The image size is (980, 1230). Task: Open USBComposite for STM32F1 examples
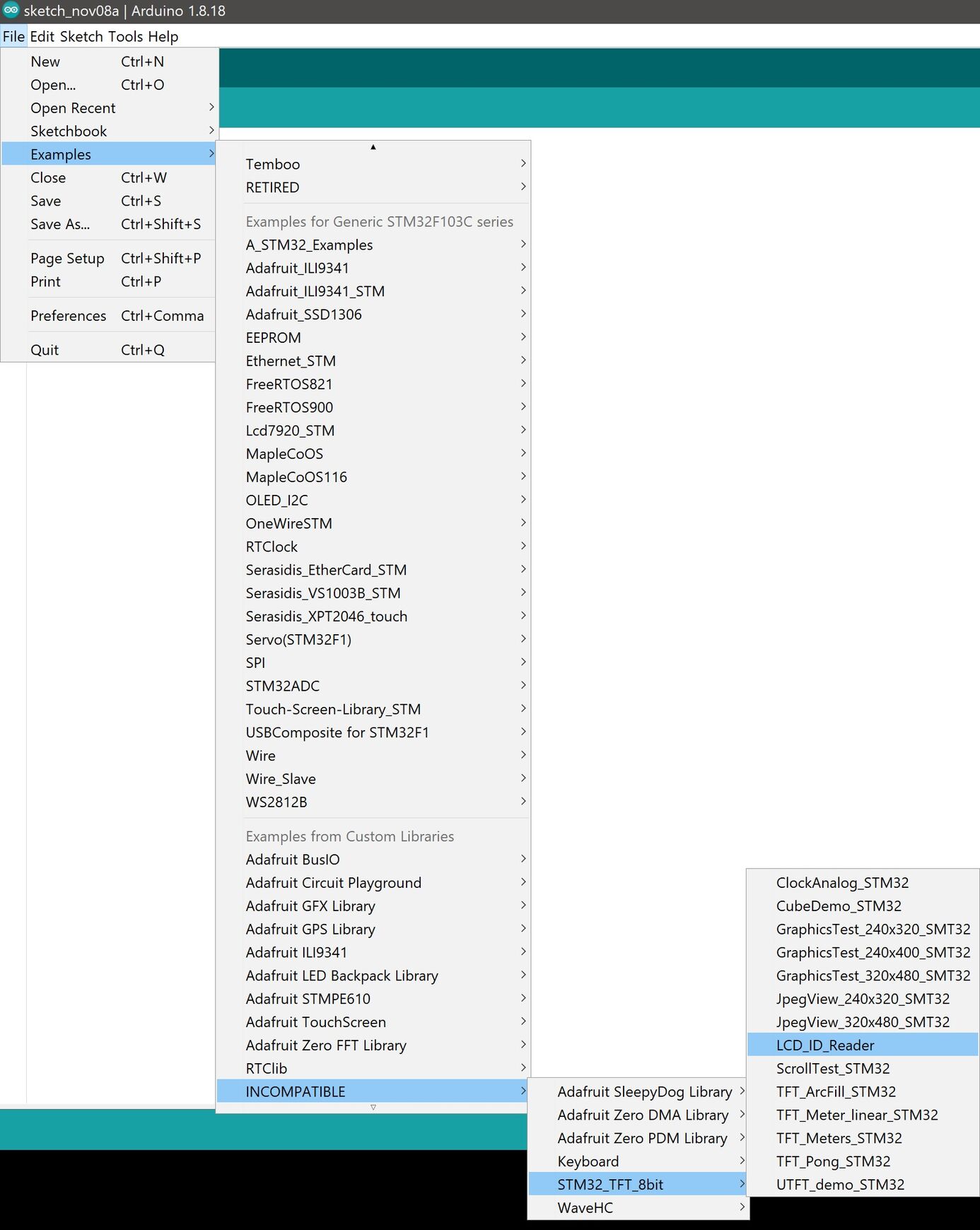click(x=373, y=732)
